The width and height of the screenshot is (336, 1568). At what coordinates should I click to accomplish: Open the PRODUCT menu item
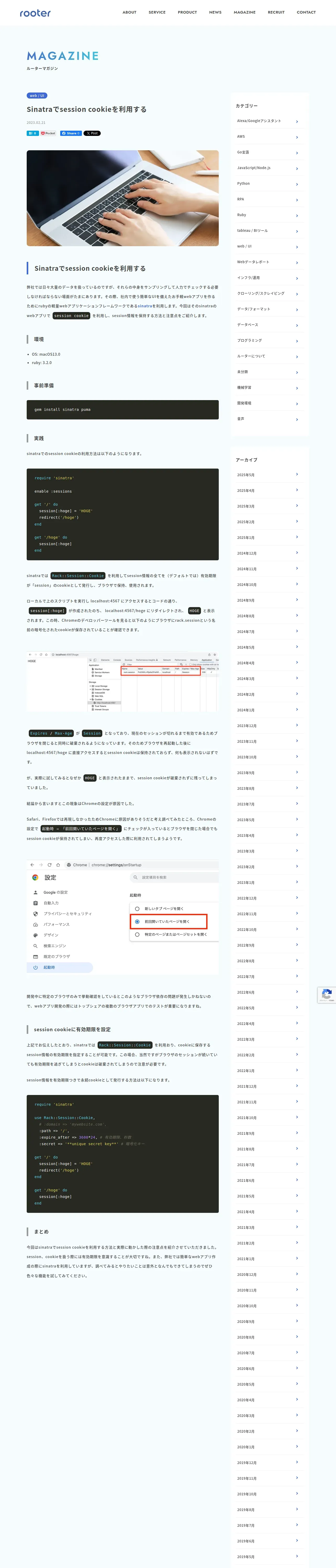pyautogui.click(x=187, y=12)
